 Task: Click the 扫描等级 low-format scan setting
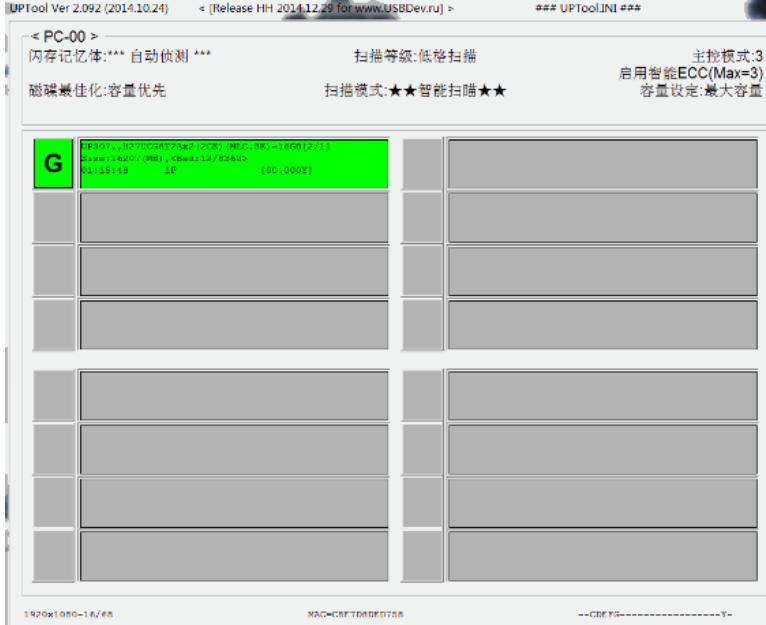(415, 56)
